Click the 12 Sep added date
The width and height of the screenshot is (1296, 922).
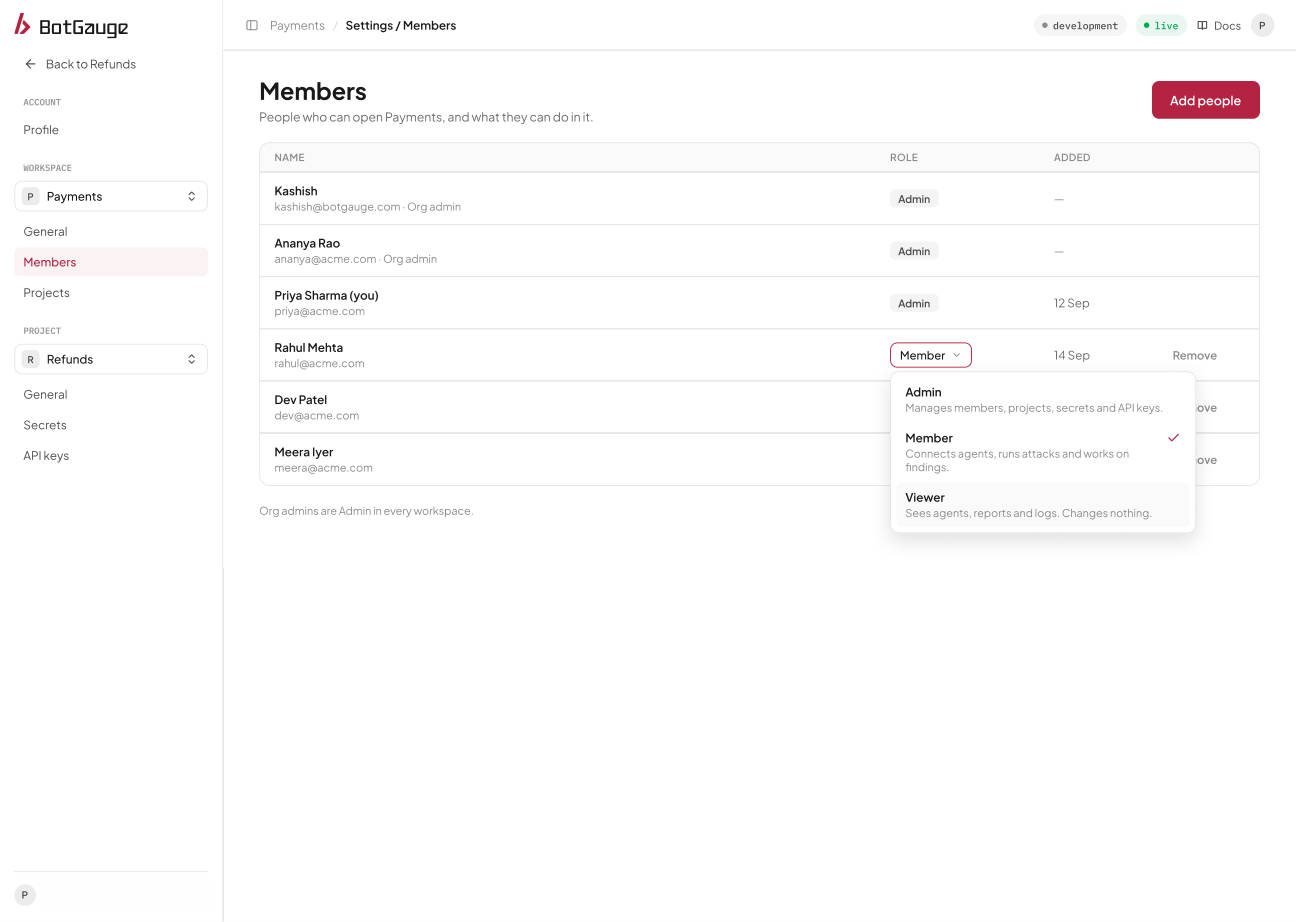tap(1071, 303)
